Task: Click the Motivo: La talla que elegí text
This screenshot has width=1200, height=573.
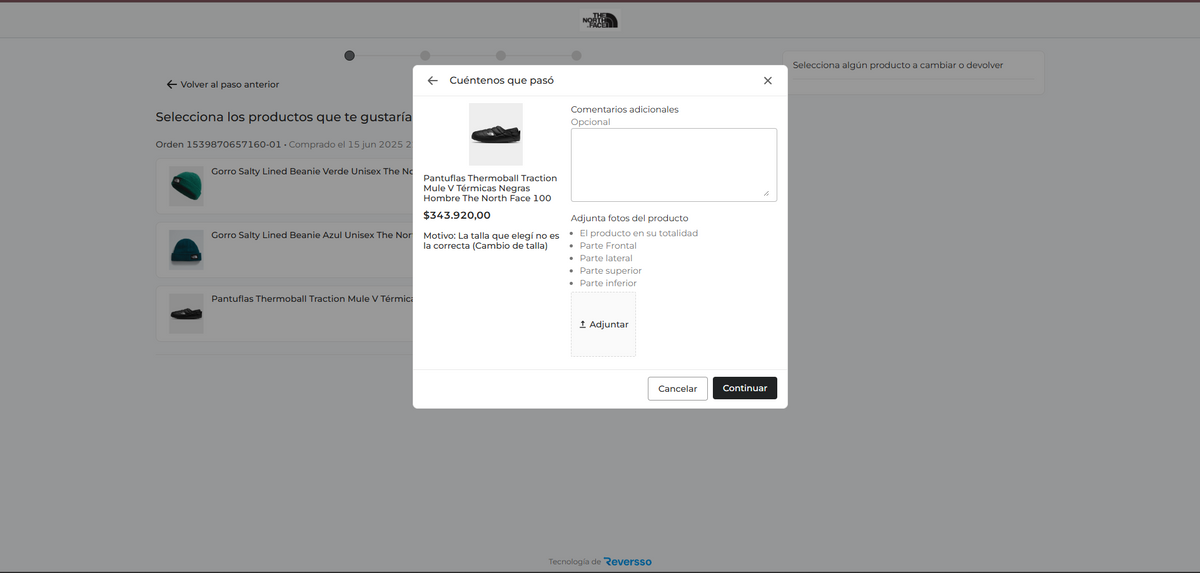Action: [x=491, y=241]
